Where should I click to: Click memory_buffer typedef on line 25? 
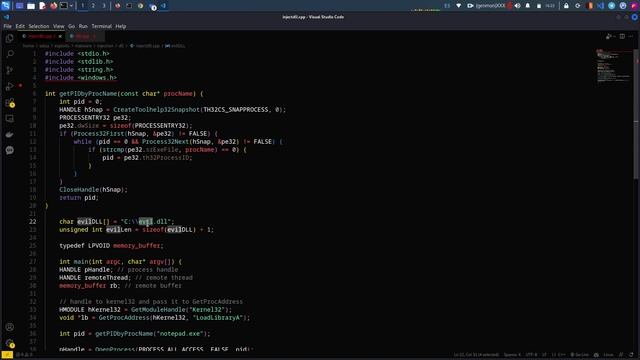pyautogui.click(x=136, y=246)
